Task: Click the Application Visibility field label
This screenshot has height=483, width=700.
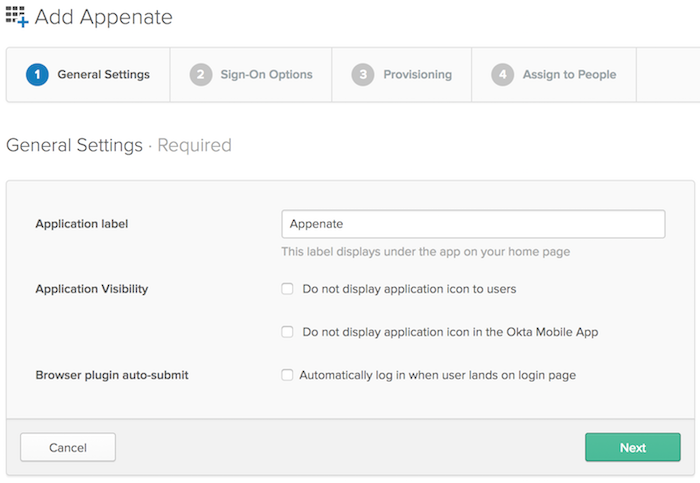Action: (x=91, y=289)
